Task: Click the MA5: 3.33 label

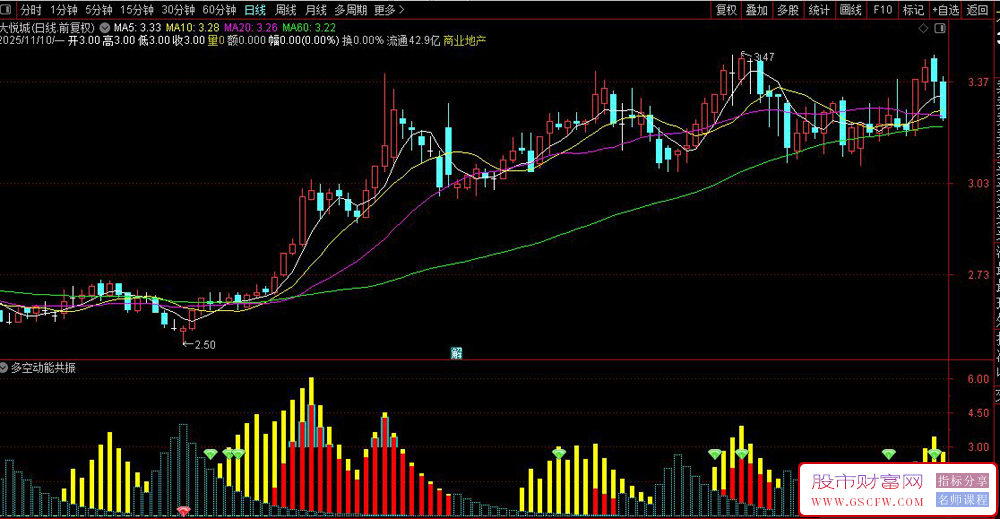Action: pos(137,27)
